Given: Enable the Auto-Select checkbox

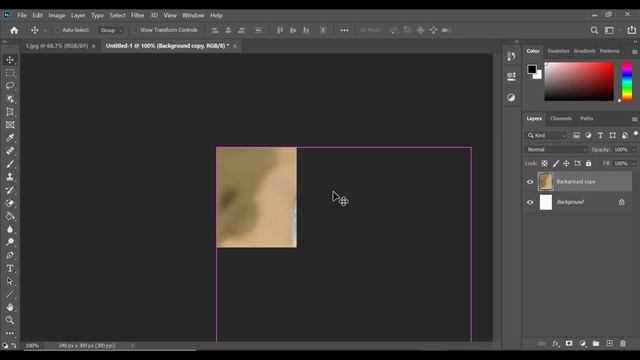Looking at the screenshot, I should click(x=58, y=30).
